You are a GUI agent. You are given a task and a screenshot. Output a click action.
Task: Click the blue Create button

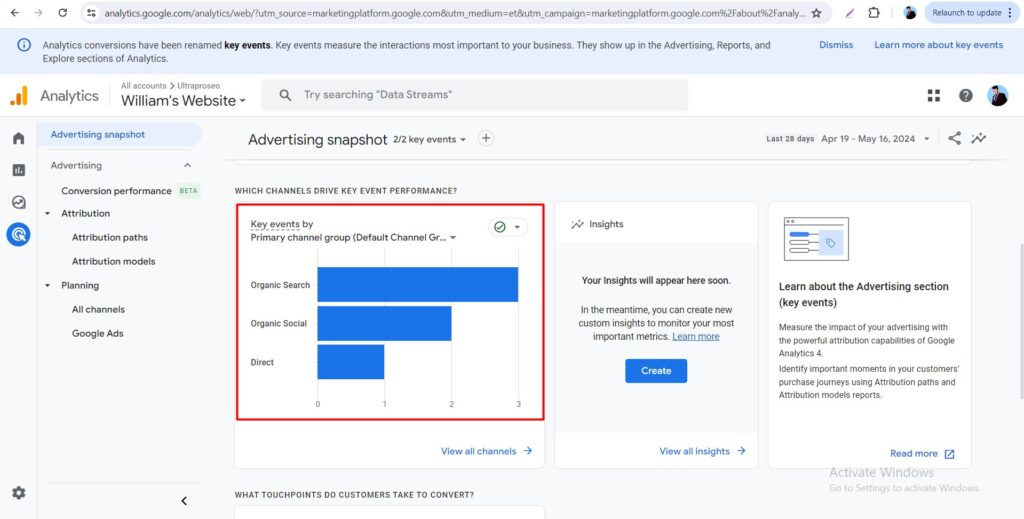656,371
